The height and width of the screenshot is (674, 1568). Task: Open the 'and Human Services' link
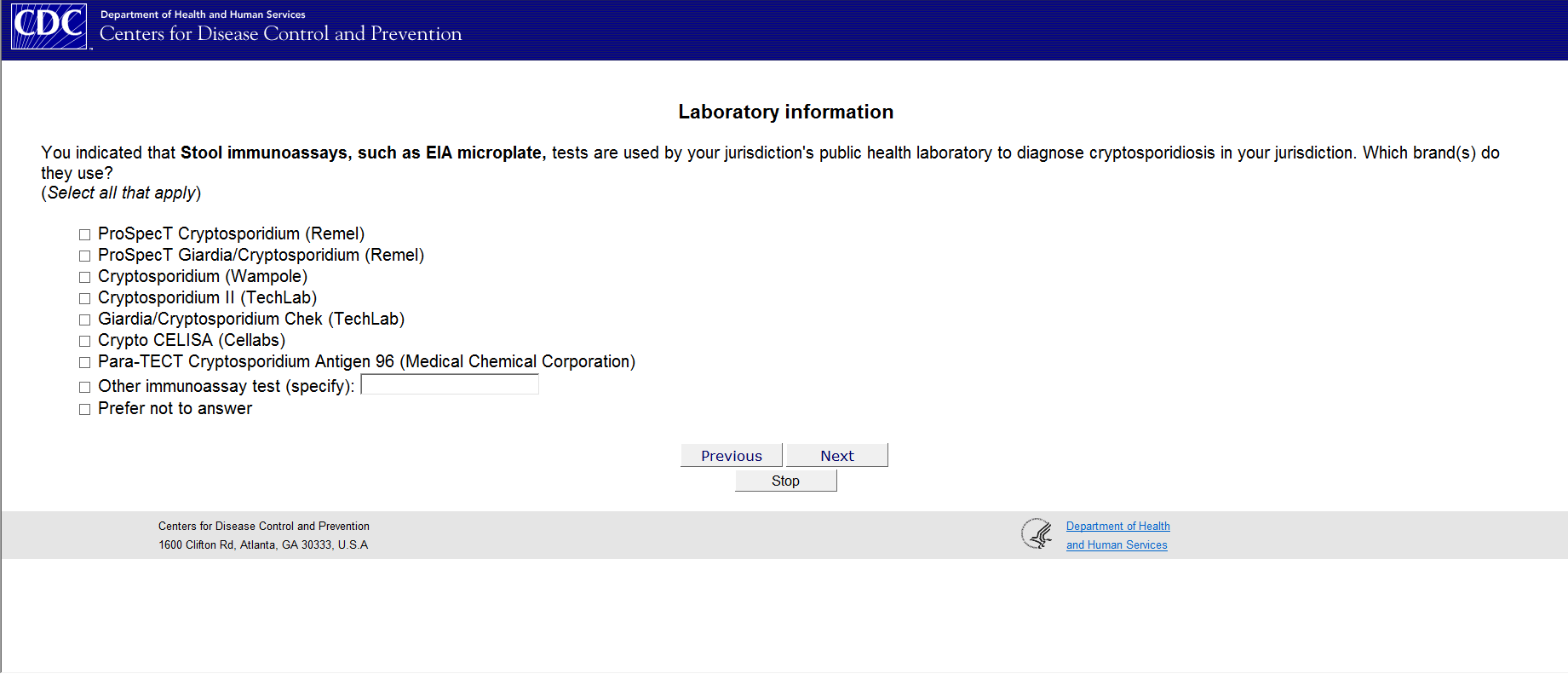(x=1117, y=545)
